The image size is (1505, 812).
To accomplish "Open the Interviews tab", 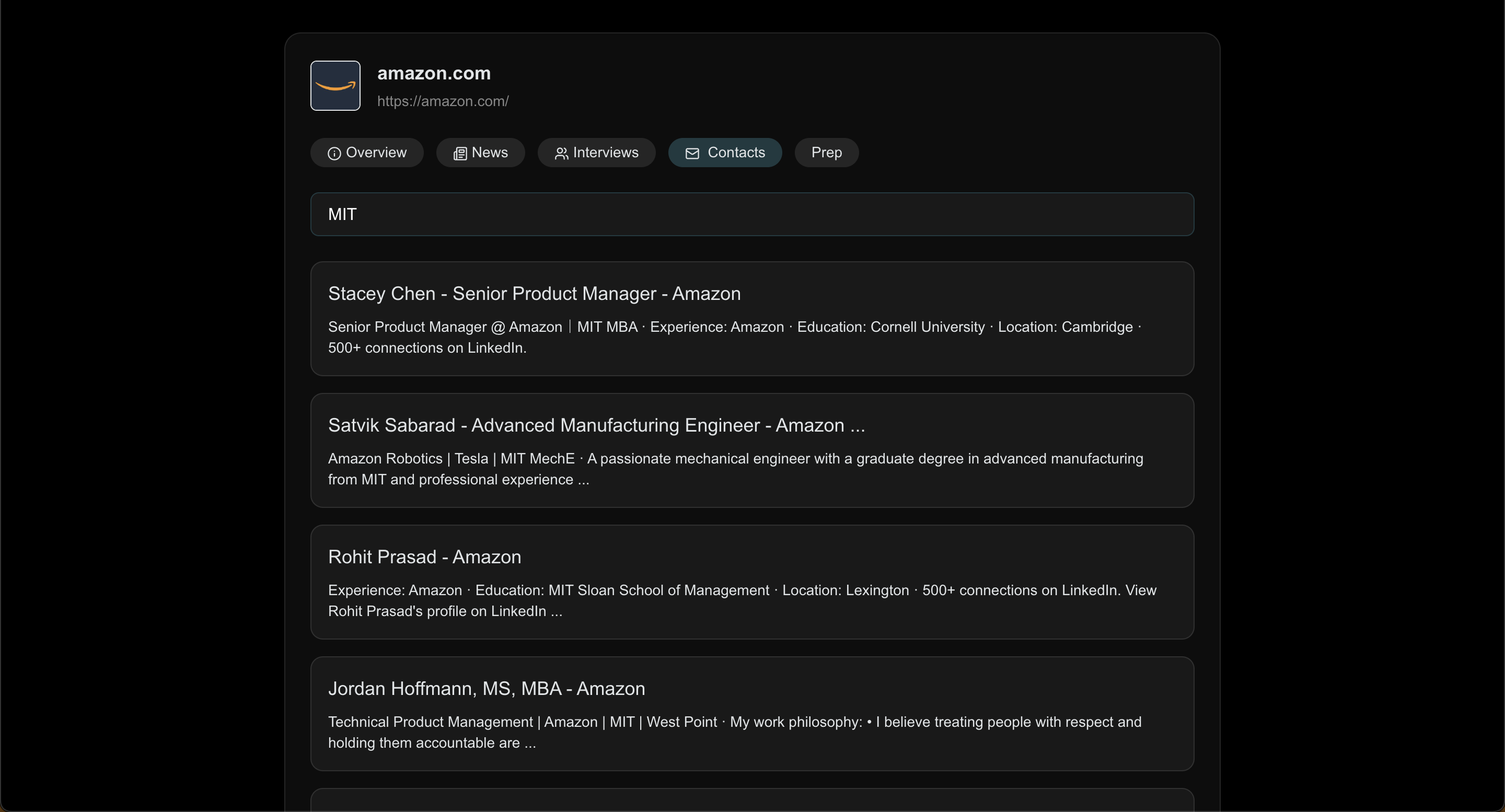I will tap(596, 153).
